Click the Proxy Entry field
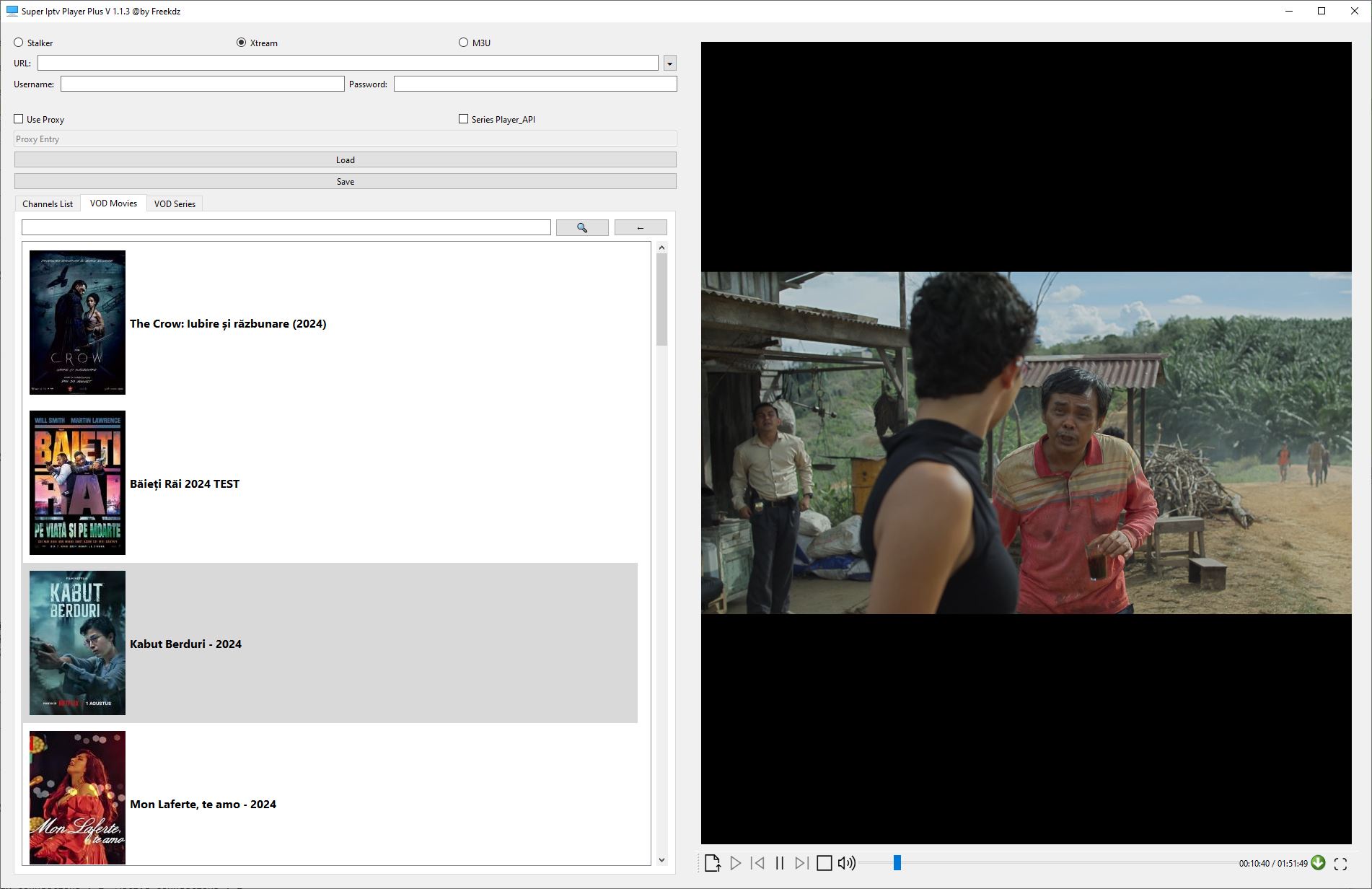The image size is (1372, 889). pyautogui.click(x=346, y=139)
